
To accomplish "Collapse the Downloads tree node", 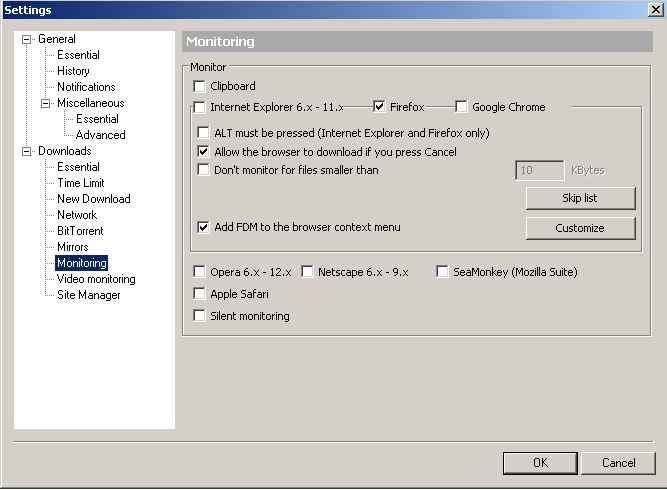I will click(x=26, y=151).
